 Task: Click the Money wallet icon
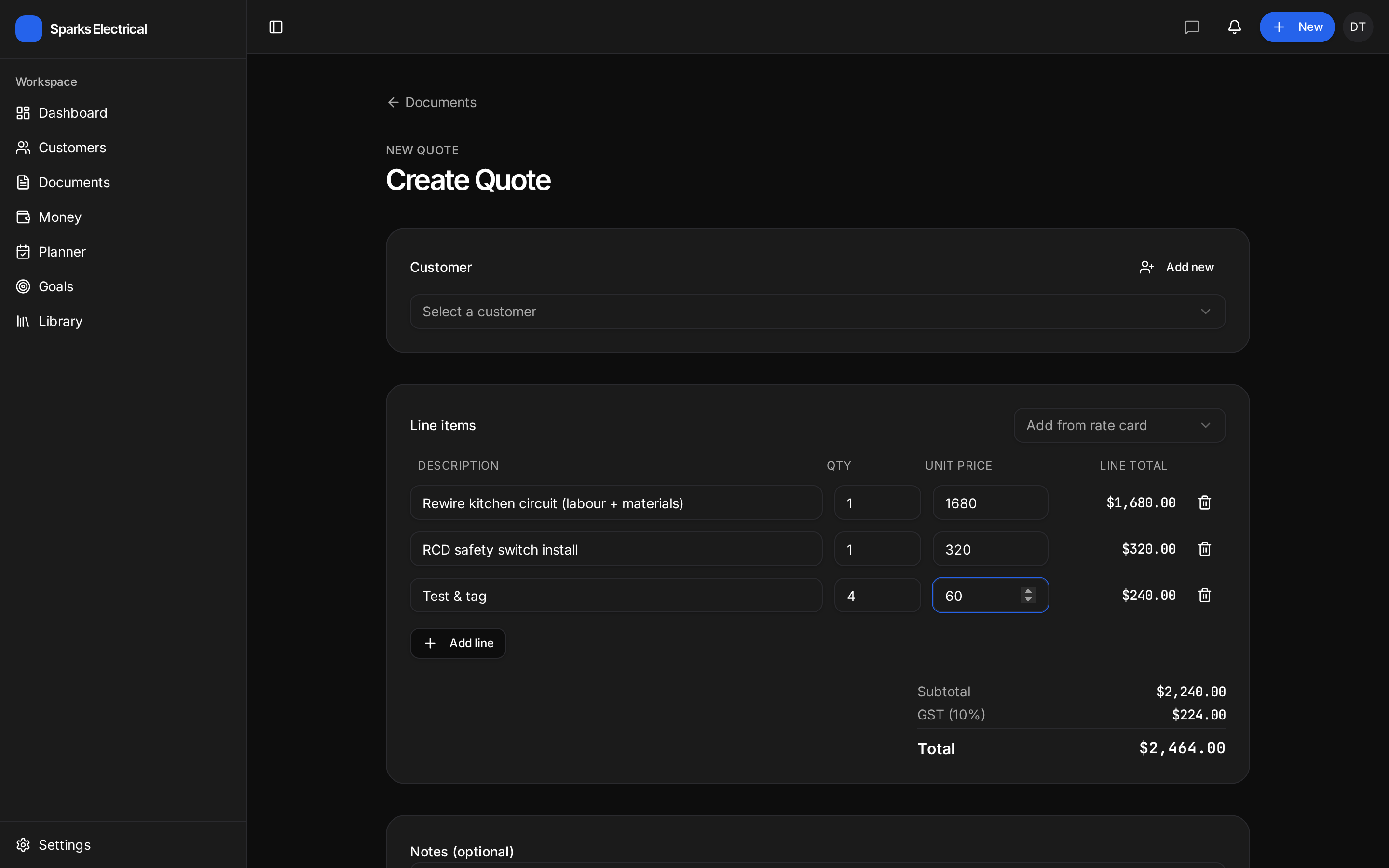pos(23,217)
